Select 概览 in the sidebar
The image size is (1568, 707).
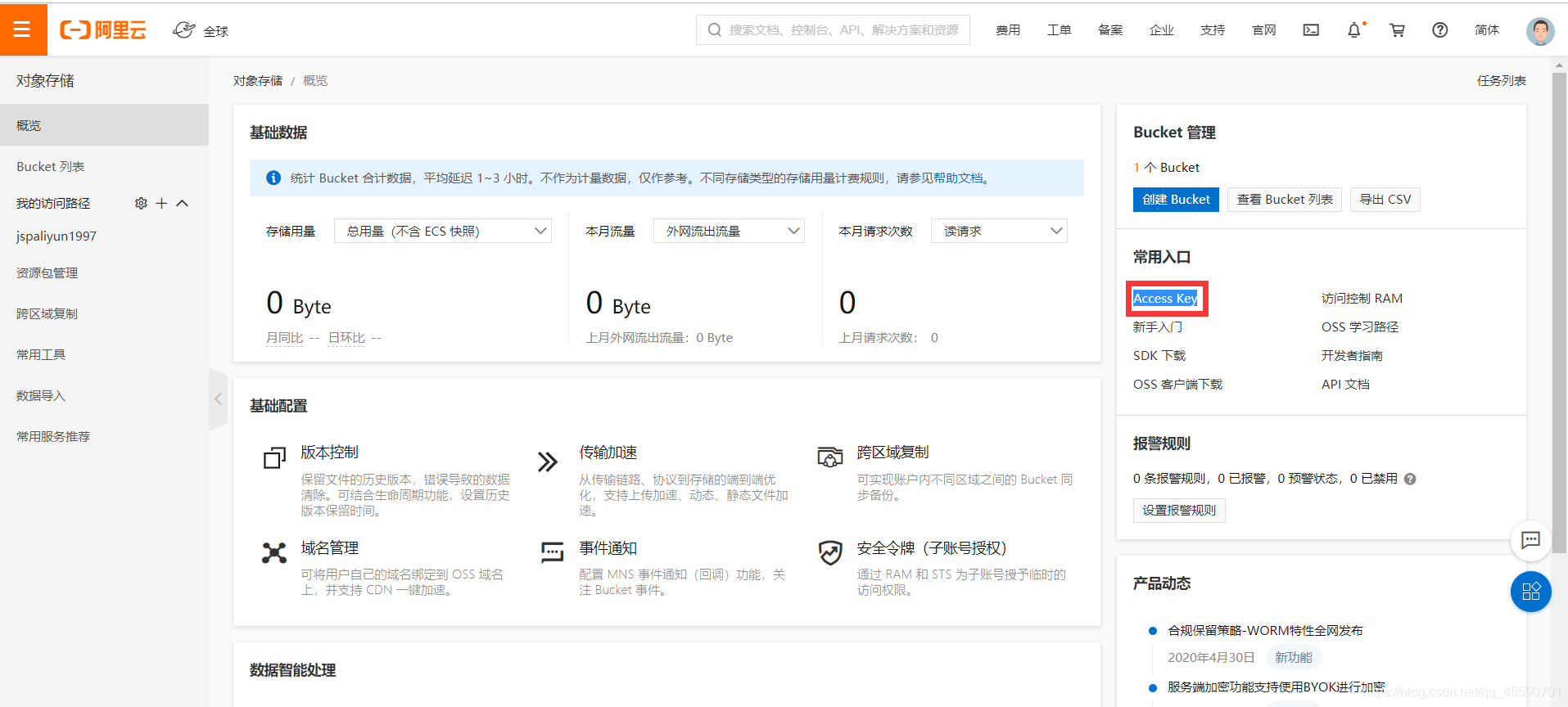[x=104, y=125]
